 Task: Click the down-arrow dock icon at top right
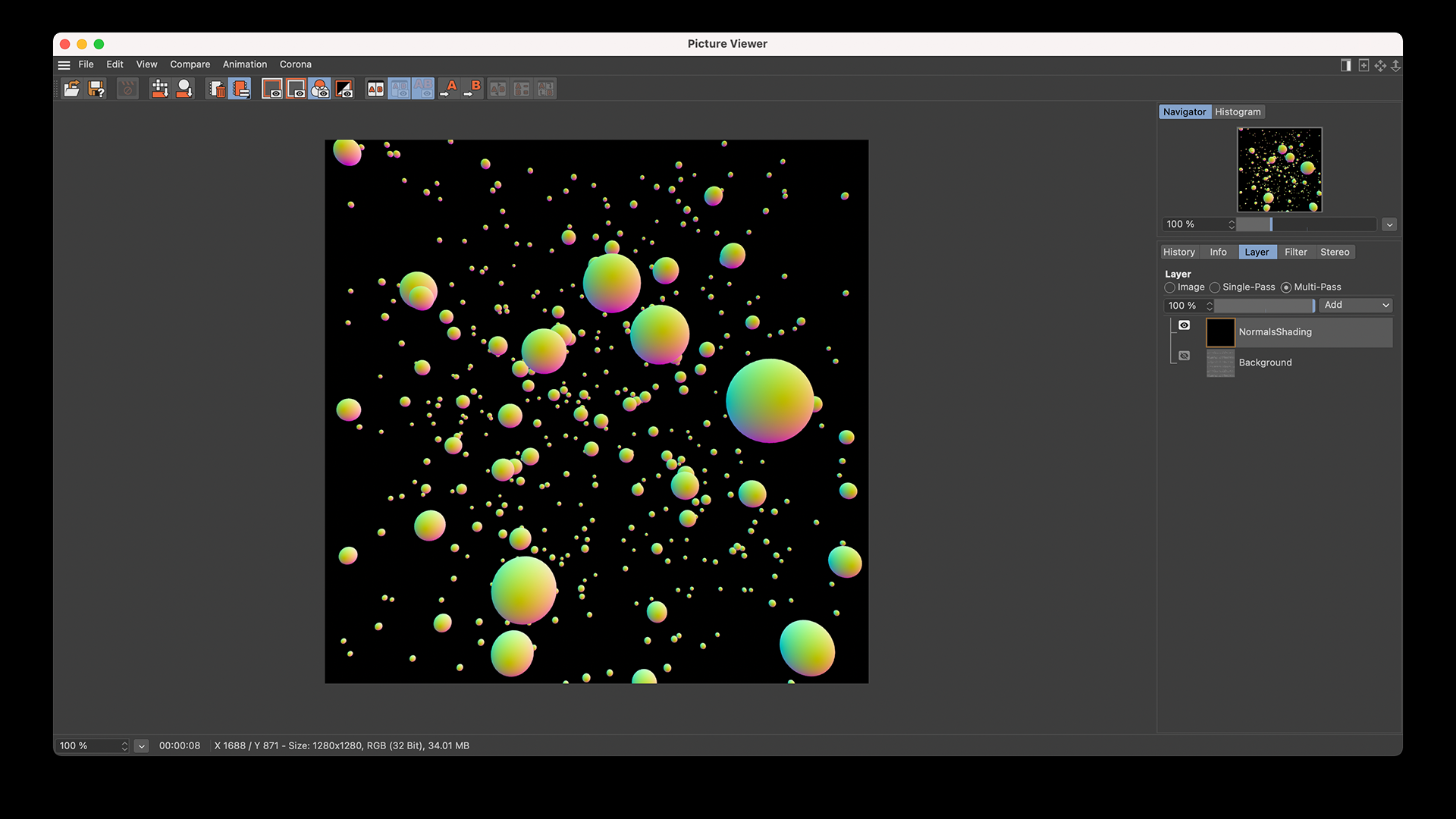click(1395, 65)
